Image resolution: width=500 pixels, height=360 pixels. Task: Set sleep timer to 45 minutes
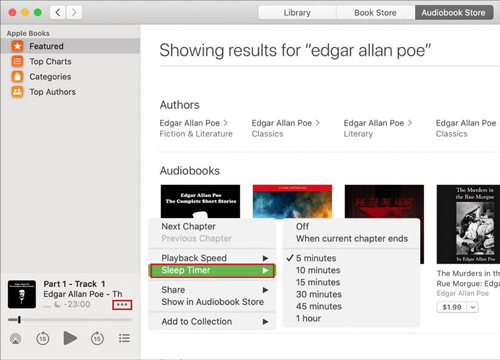point(351,306)
